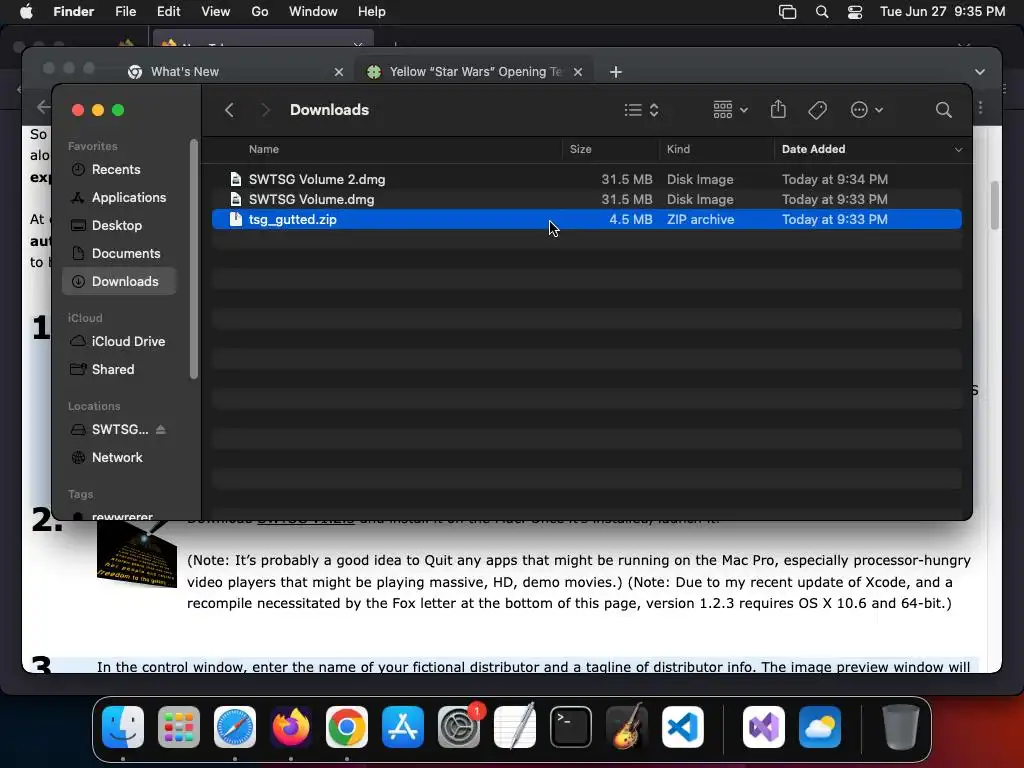Click the date and time in menu bar

[x=942, y=12]
